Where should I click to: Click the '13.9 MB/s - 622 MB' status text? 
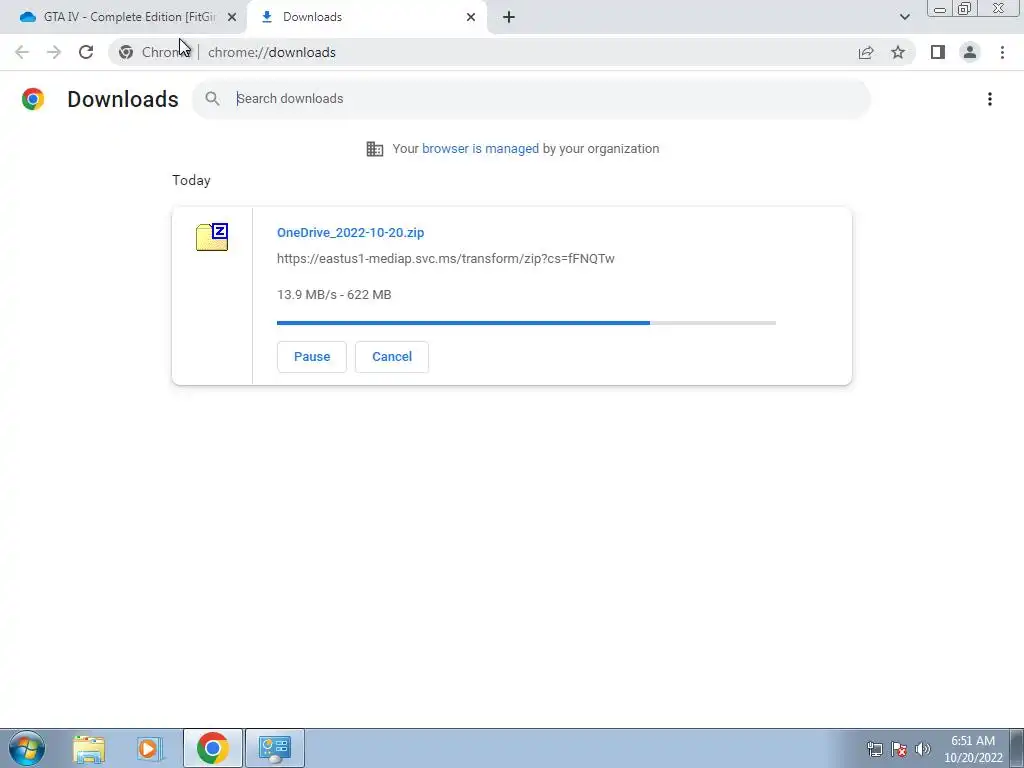(x=334, y=295)
